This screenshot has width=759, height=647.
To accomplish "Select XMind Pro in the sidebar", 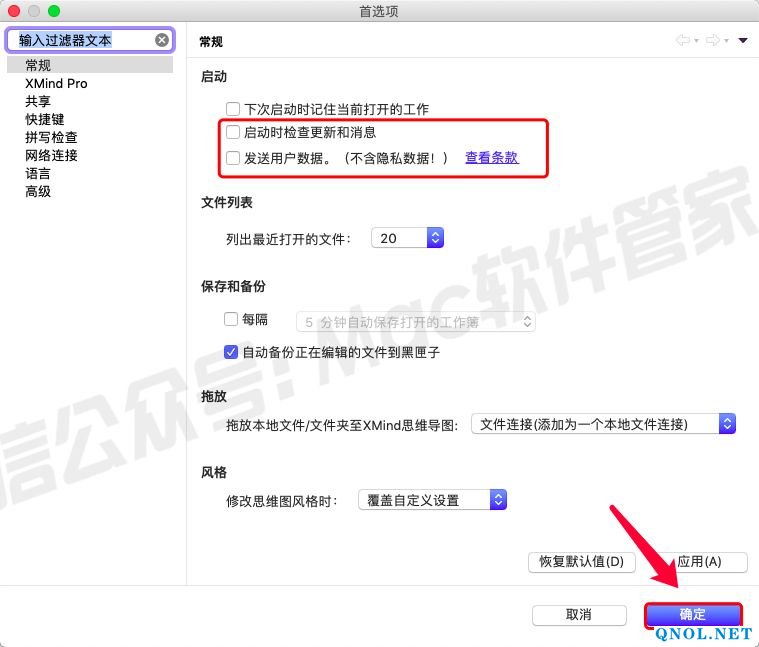I will pos(56,83).
